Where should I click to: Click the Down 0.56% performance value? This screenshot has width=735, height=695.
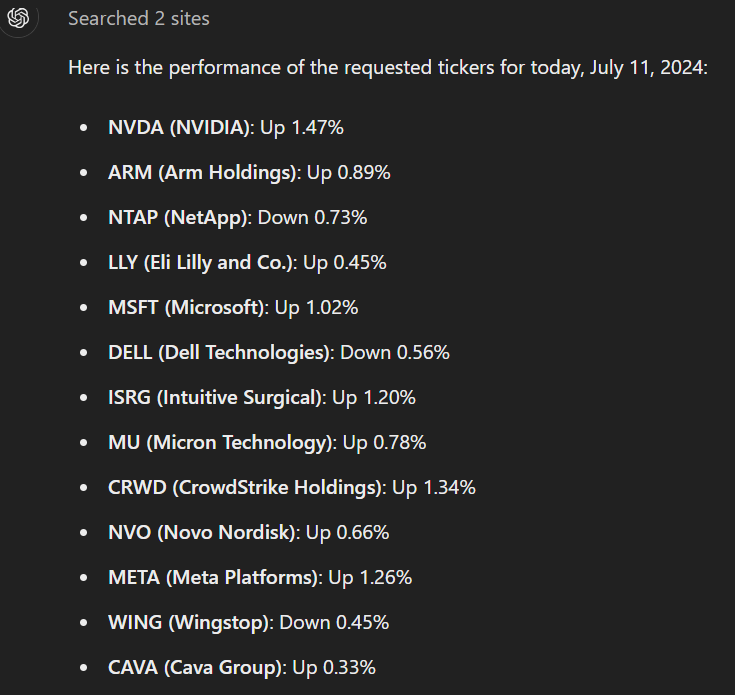pos(395,352)
